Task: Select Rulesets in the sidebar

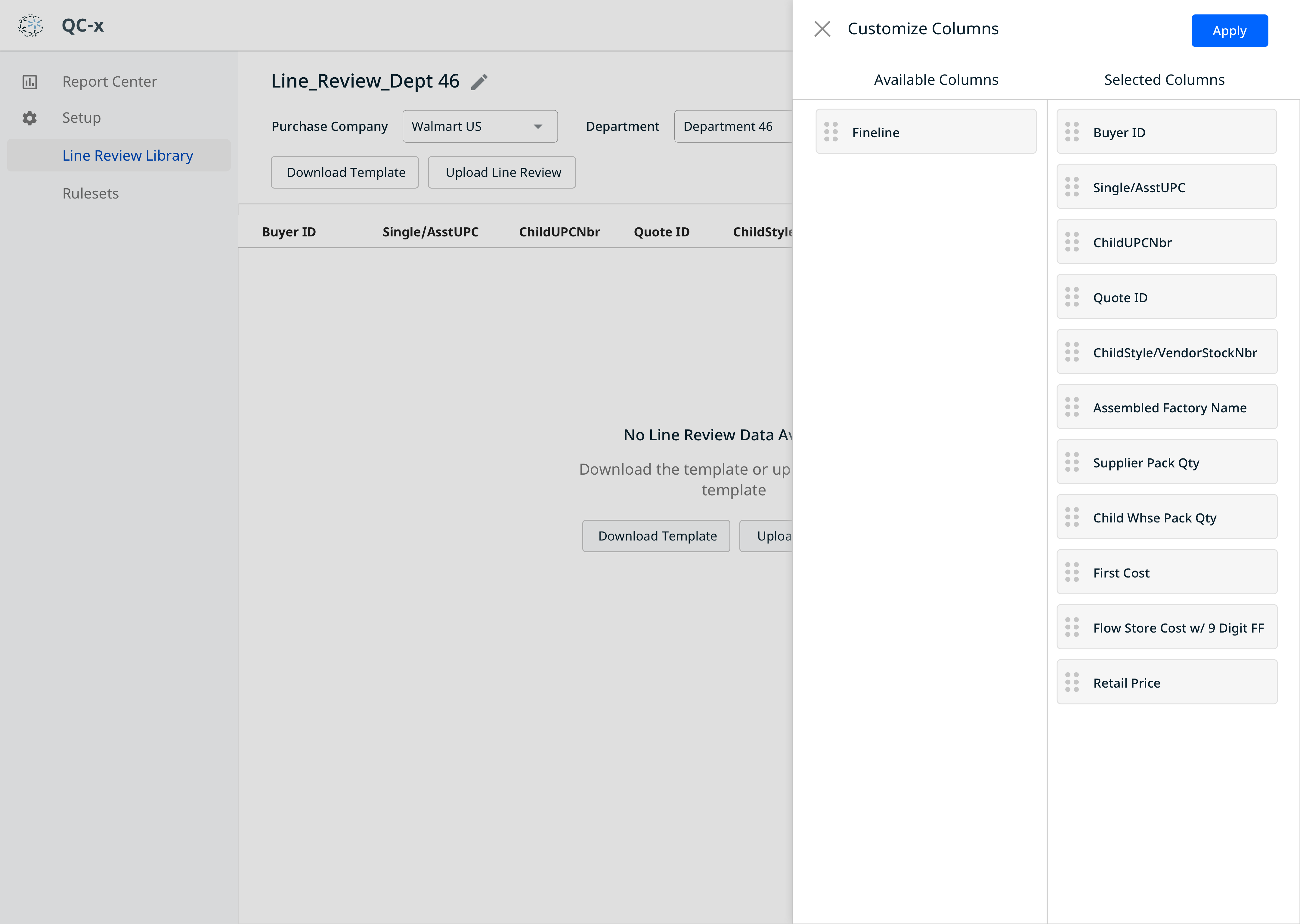Action: [91, 193]
